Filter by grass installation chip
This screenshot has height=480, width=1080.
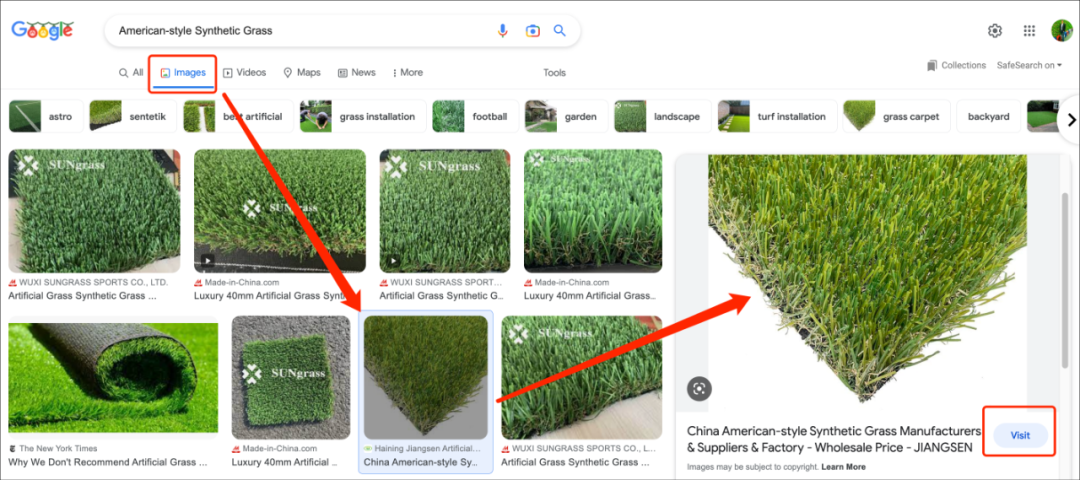coord(363,116)
